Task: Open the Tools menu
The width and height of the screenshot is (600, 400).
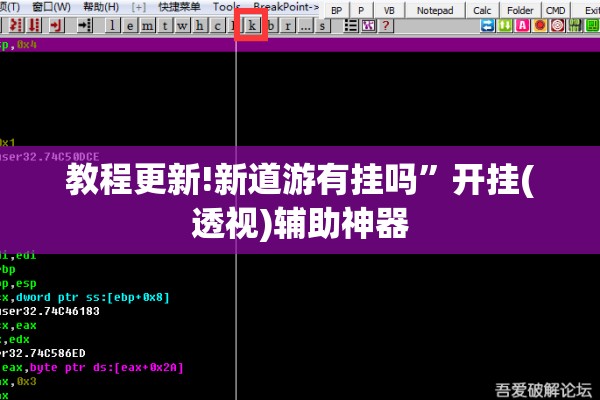Action: coord(227,7)
